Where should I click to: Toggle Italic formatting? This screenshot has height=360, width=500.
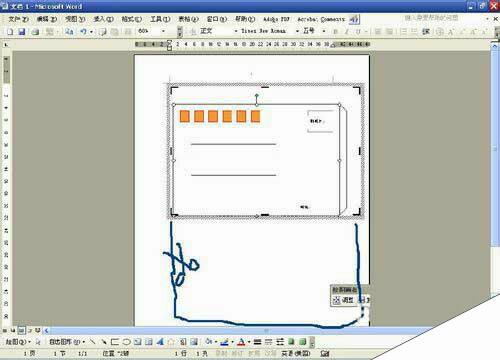(x=347, y=32)
